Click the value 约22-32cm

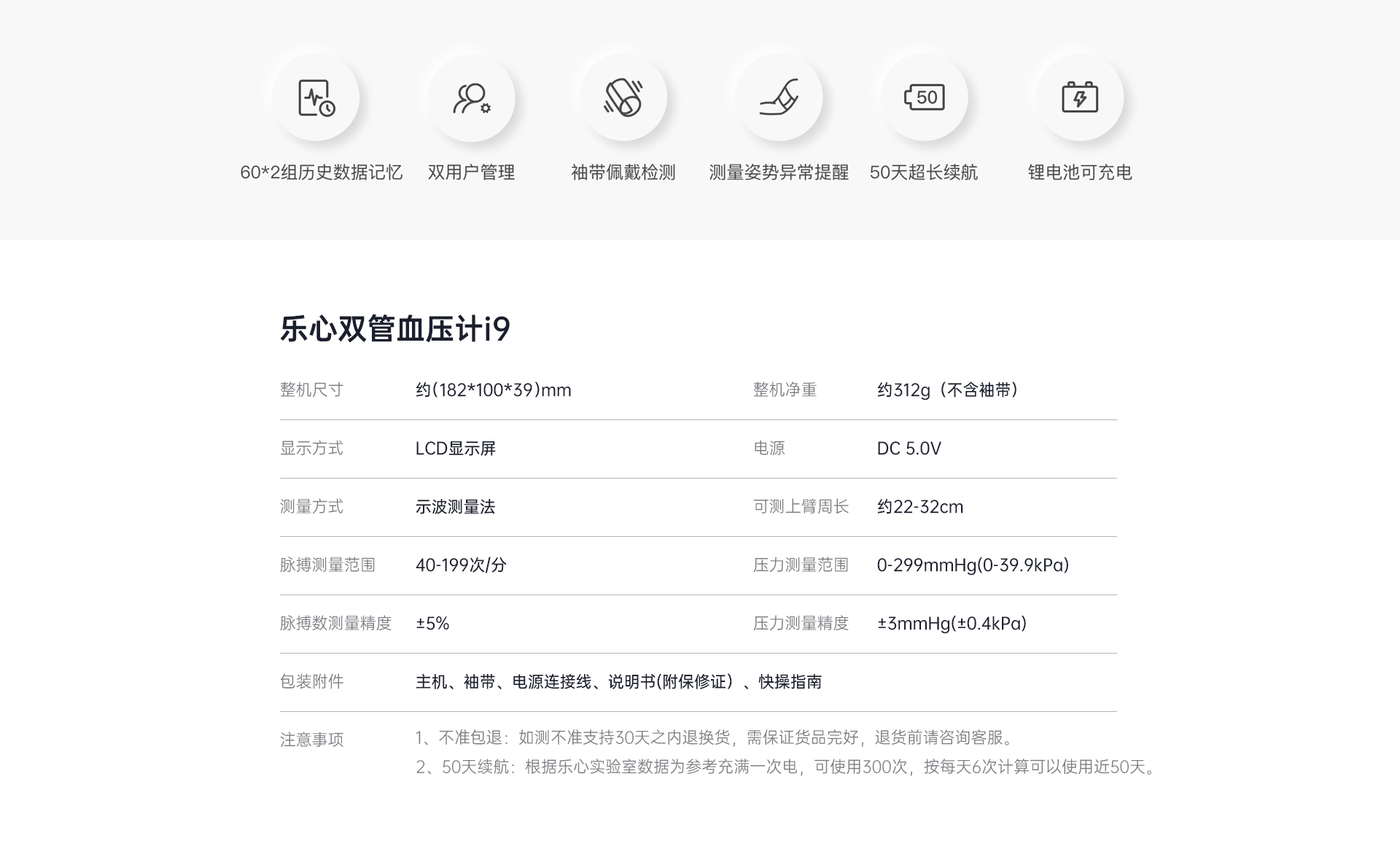920,507
